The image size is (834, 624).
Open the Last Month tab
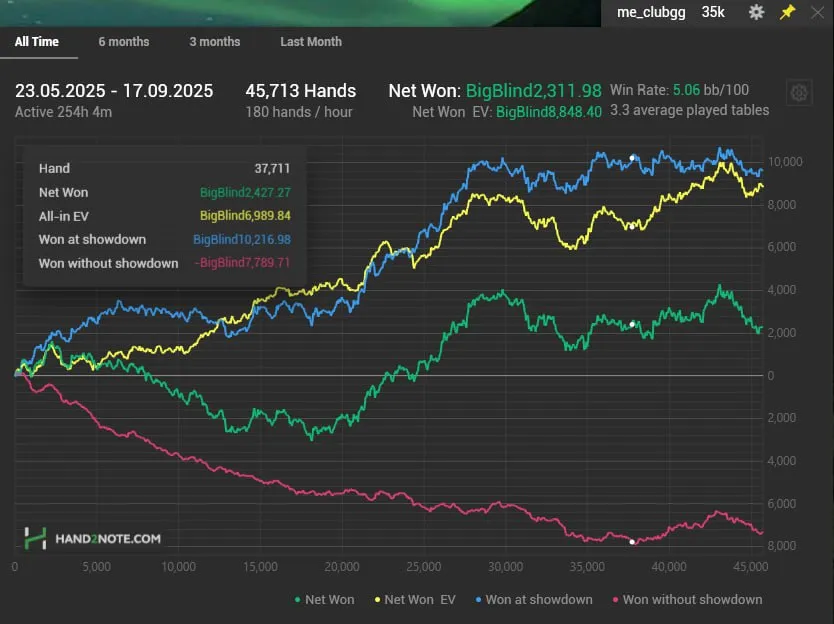[311, 42]
